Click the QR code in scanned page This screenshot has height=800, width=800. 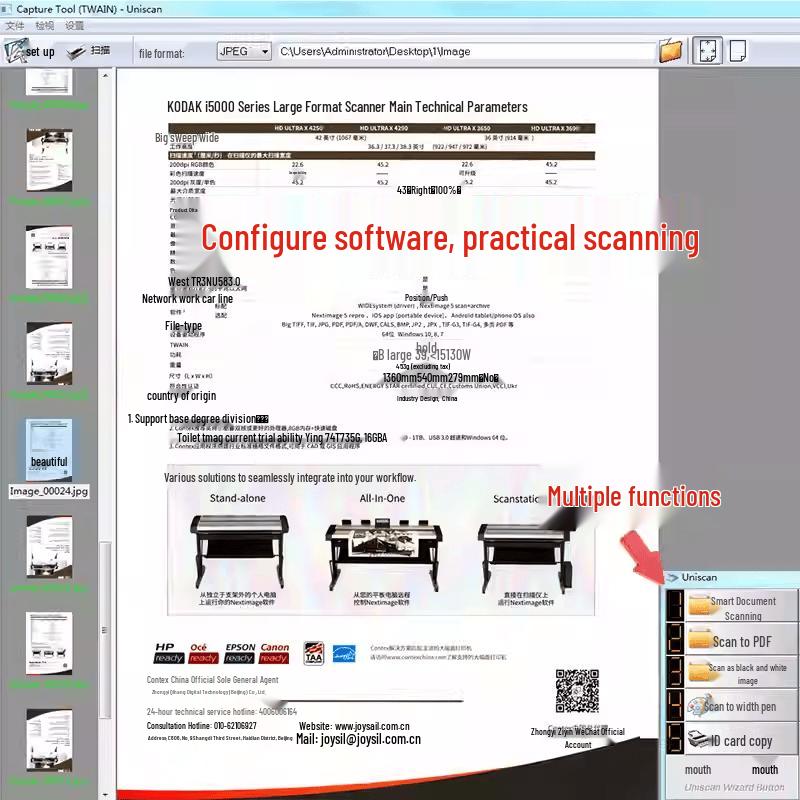pos(577,691)
